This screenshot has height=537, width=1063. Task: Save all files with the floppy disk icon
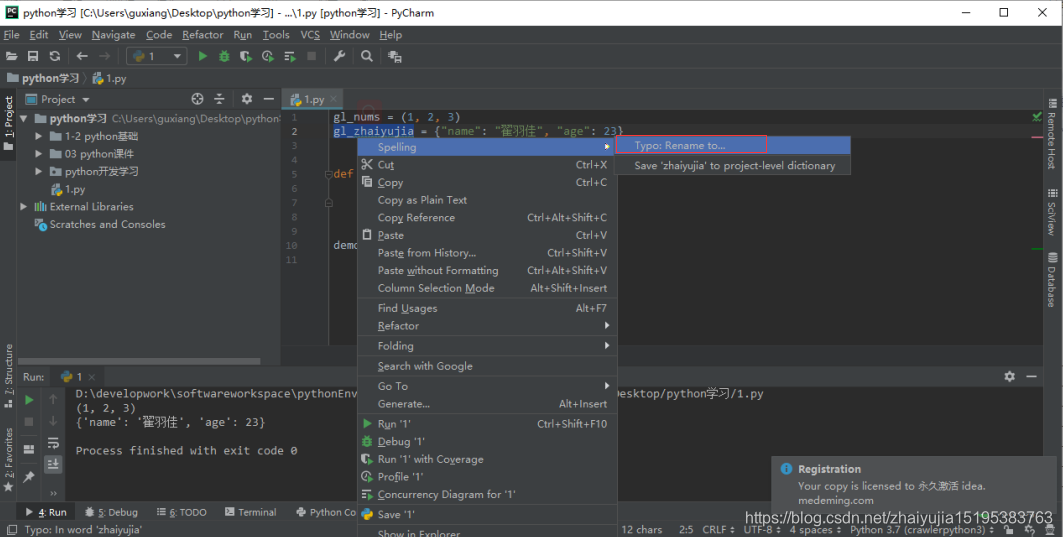click(x=33, y=56)
